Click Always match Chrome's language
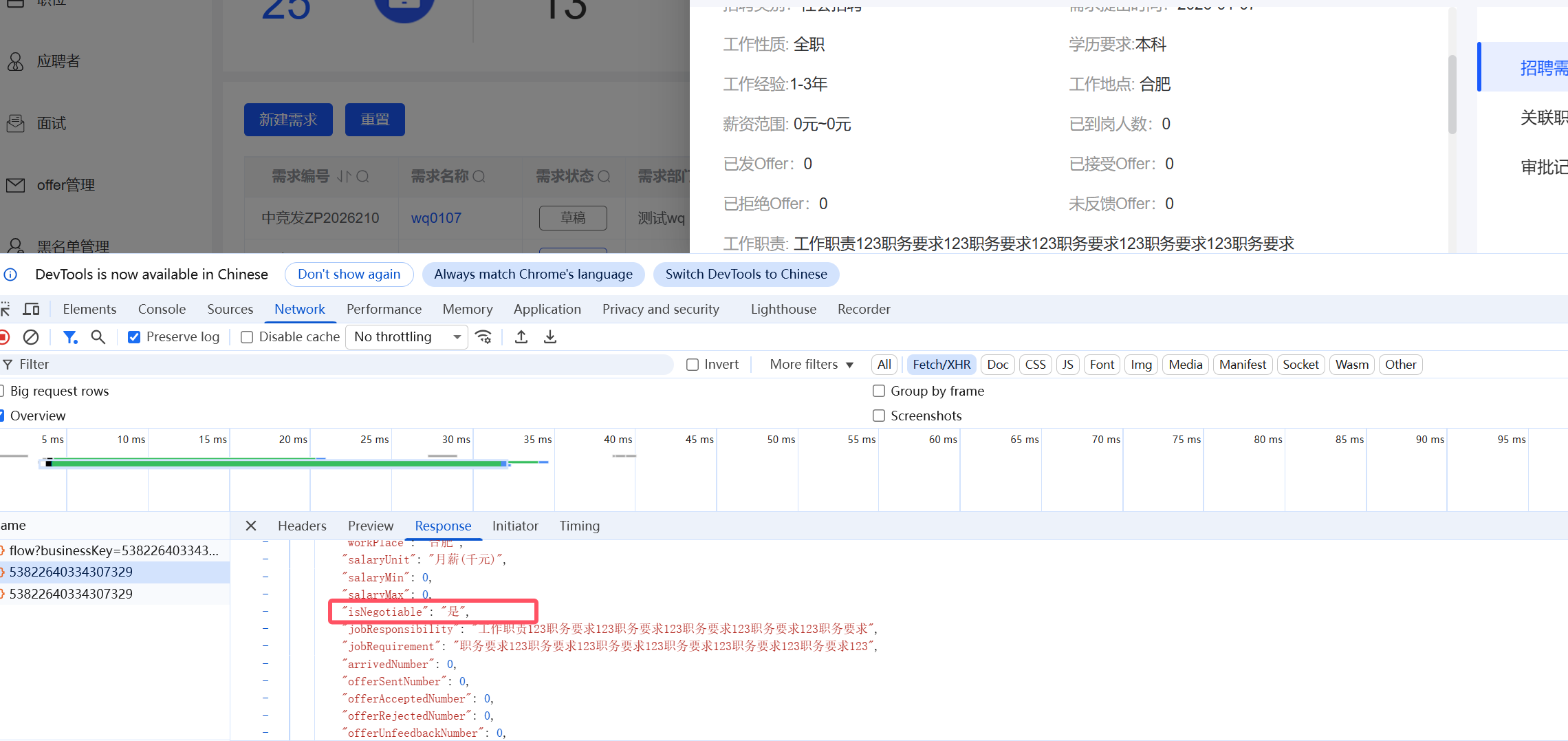1568x741 pixels. point(534,275)
